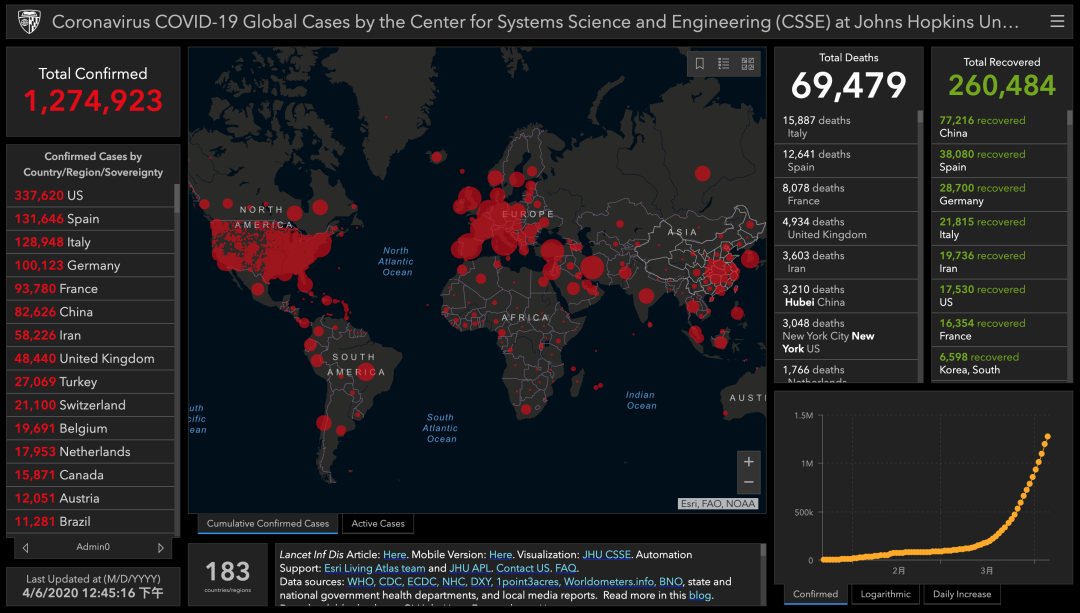
Task: Open the 1point3acres link
Action: click(528, 582)
